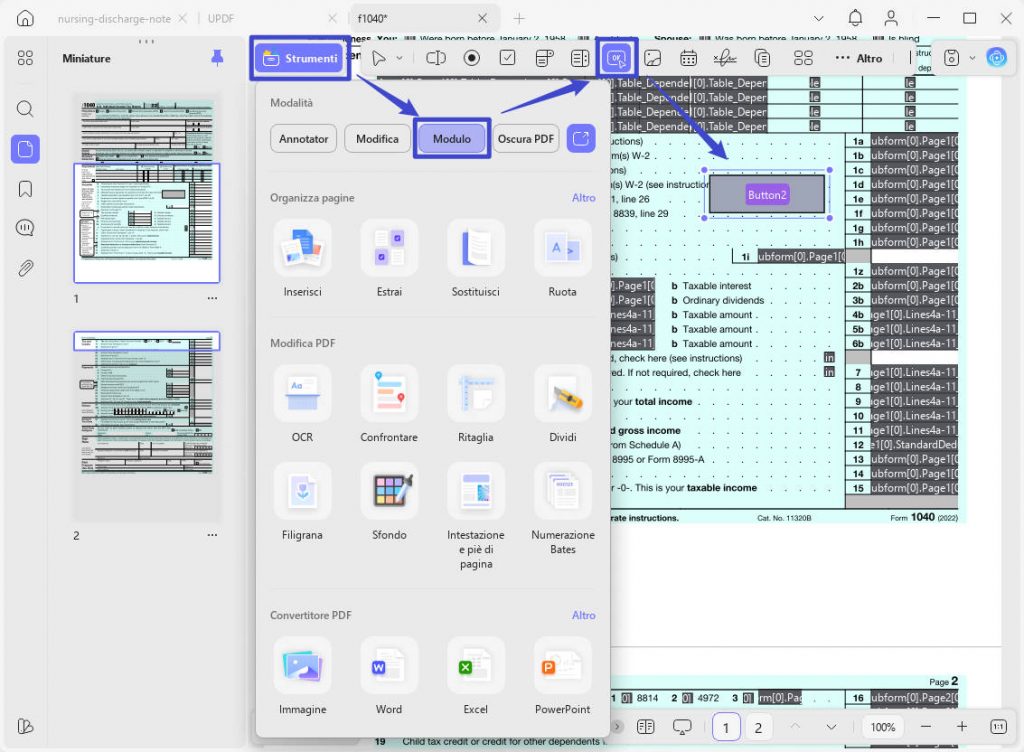Open Inserisci pages tool
Image resolution: width=1024 pixels, height=752 pixels.
(302, 259)
